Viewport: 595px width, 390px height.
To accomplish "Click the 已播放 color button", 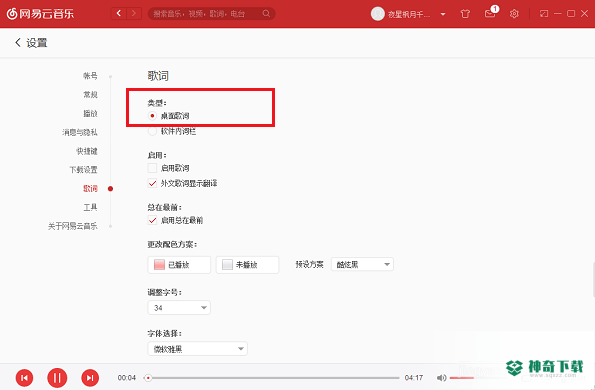I will (179, 265).
